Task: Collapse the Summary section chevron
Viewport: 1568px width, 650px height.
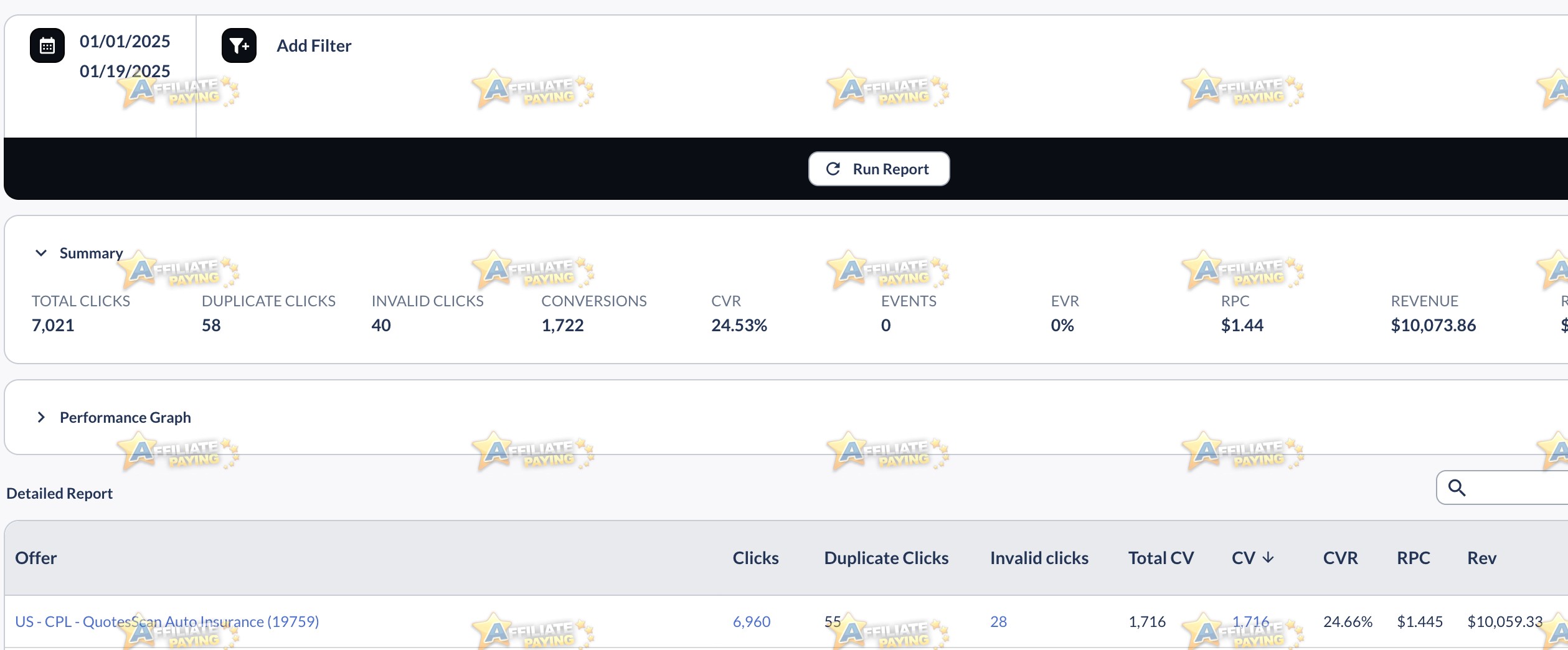Action: [x=41, y=253]
